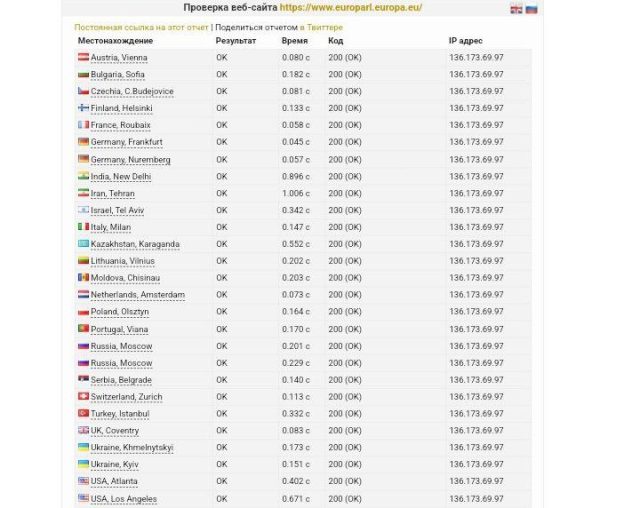
Task: Share the report on Twitter link
Action: (321, 27)
